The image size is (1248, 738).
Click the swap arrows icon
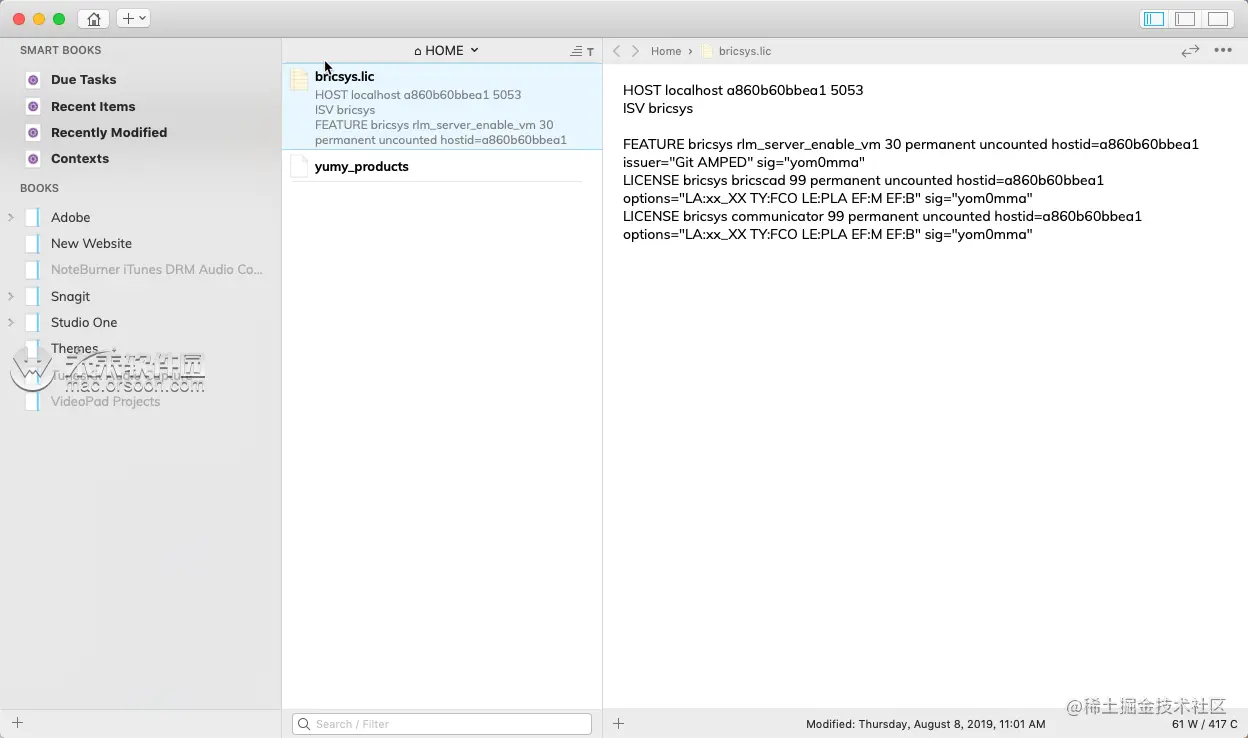click(x=1190, y=51)
